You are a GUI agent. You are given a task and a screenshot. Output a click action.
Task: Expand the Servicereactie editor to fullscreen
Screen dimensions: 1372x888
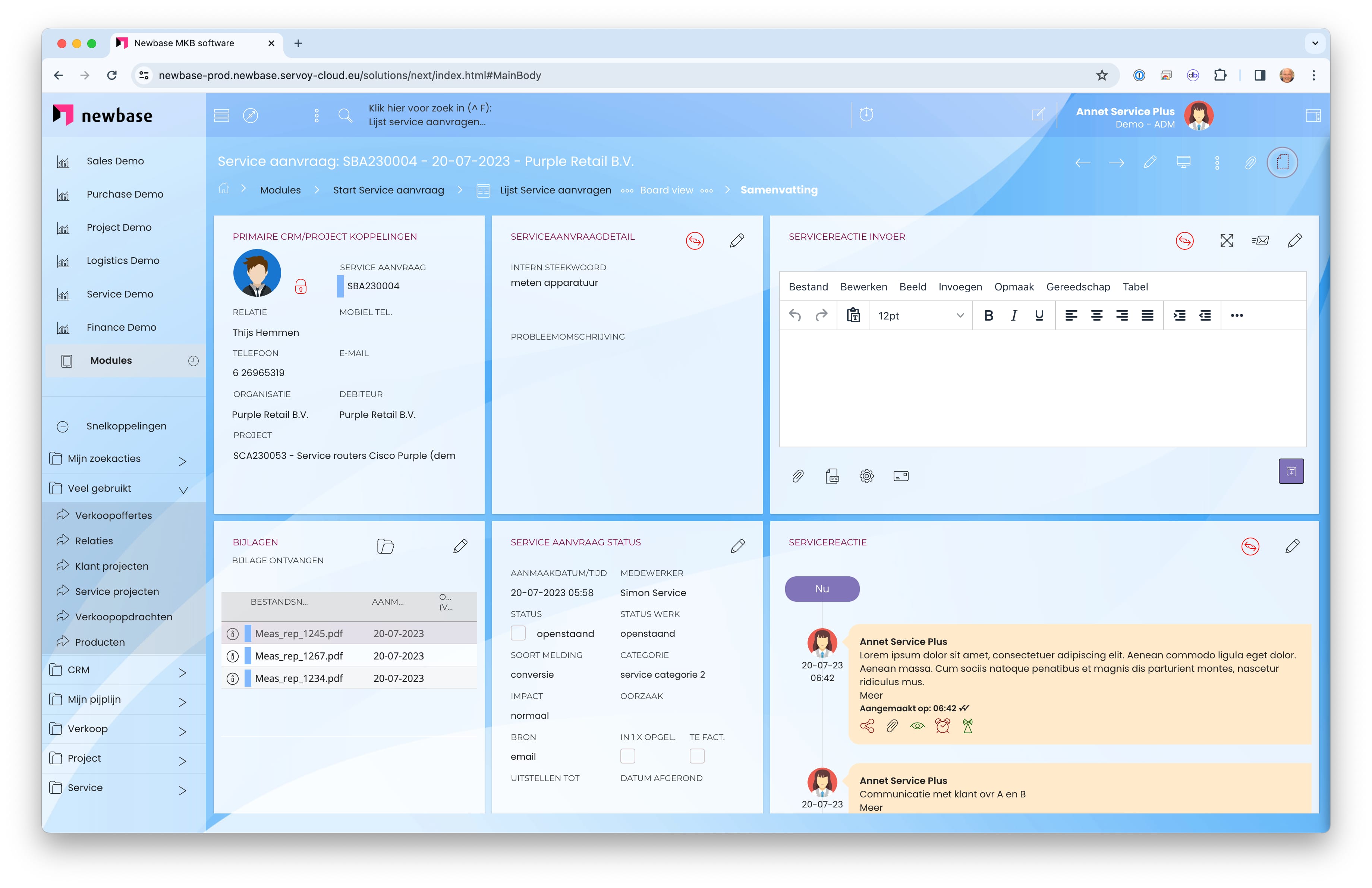pos(1226,241)
